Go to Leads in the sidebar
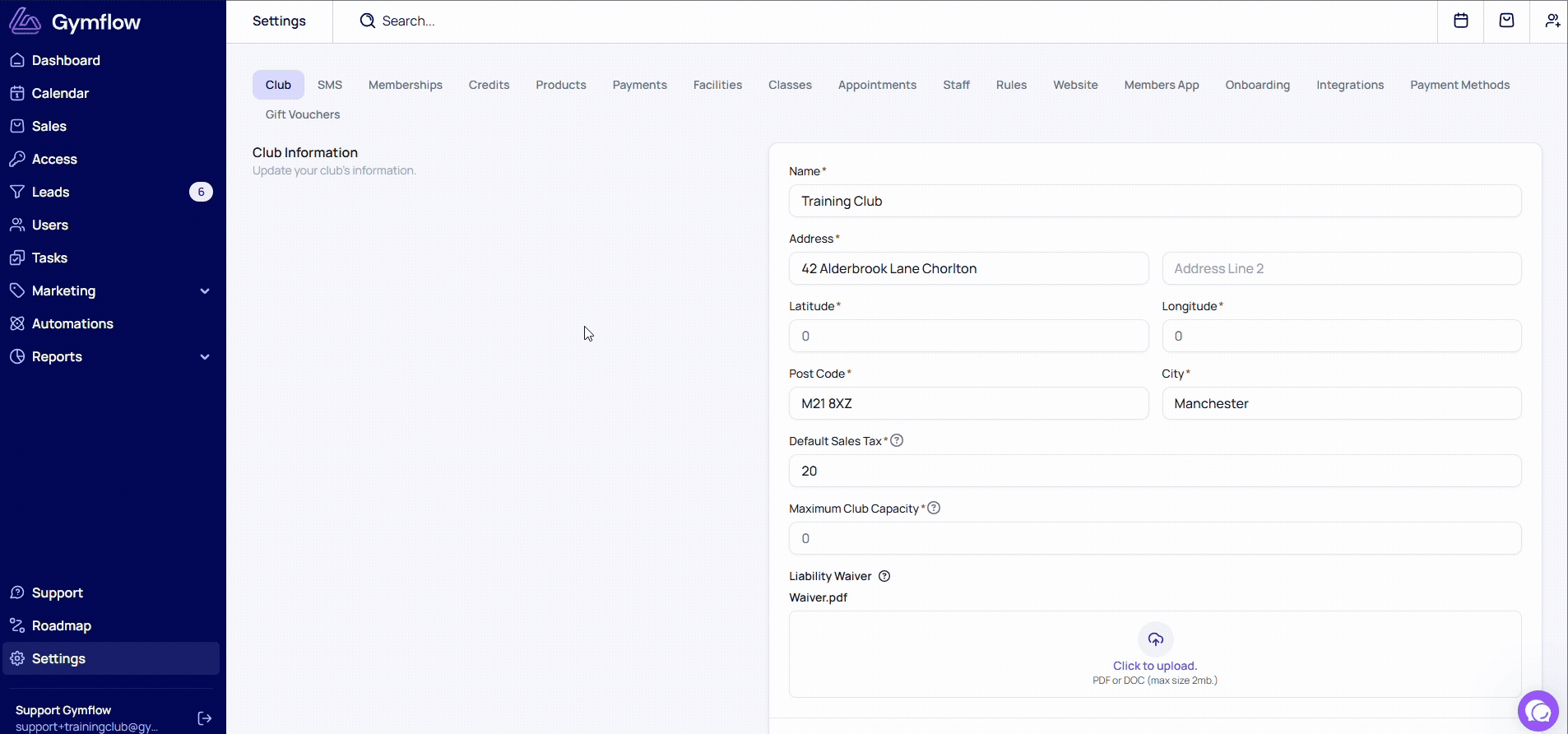 [x=50, y=192]
